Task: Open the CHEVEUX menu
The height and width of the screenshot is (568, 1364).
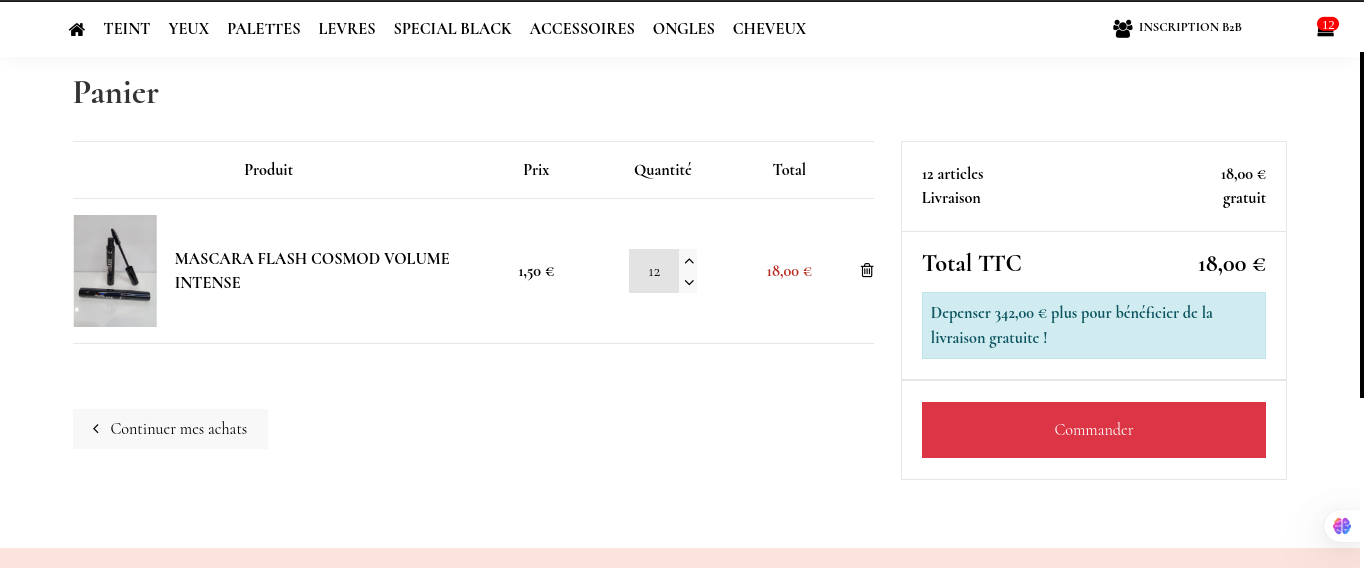Action: (x=769, y=29)
